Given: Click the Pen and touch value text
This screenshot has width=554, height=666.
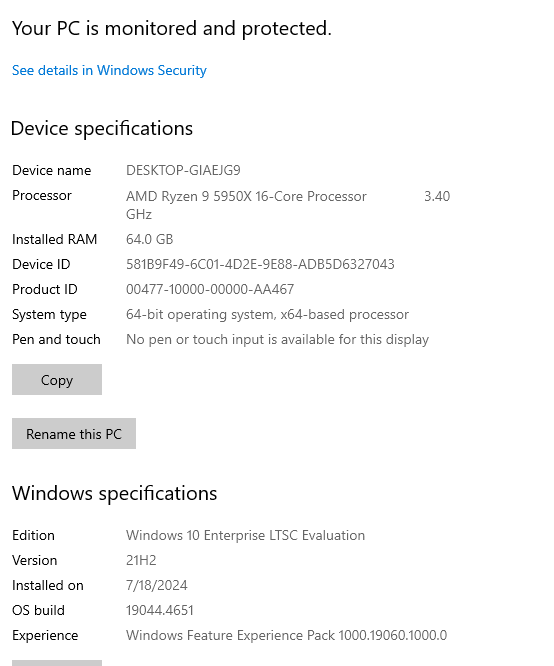Looking at the screenshot, I should pyautogui.click(x=277, y=339).
